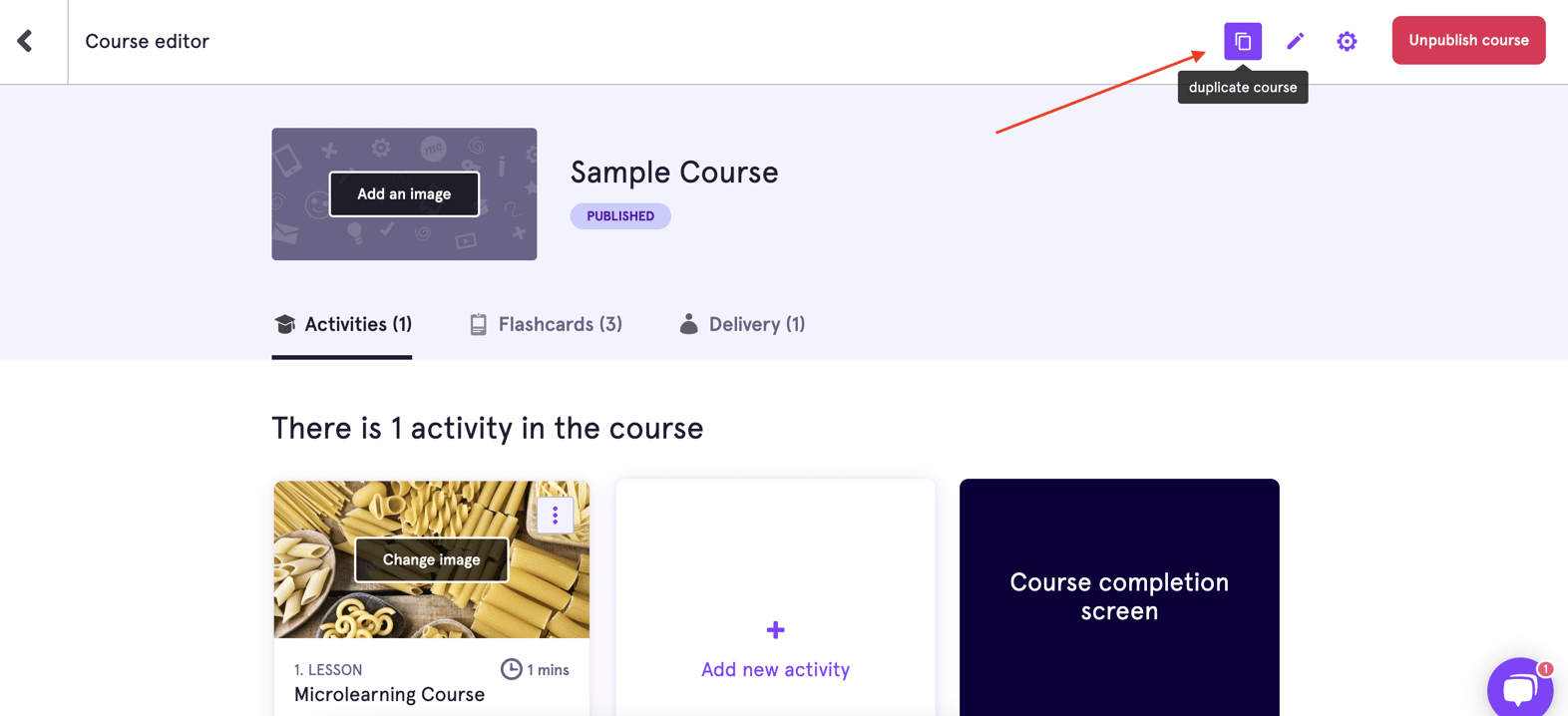
Task: Click the flashcards icon next to Flashcards tab
Action: coord(477,323)
